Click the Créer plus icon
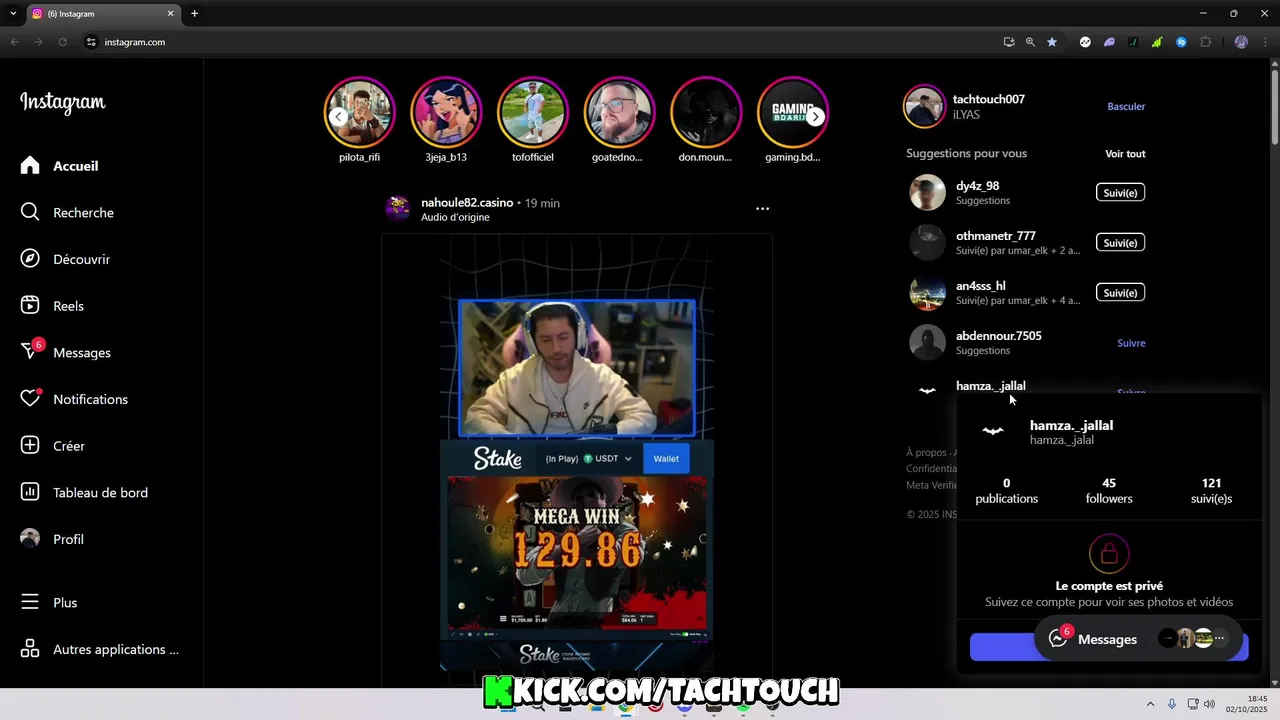The image size is (1280, 720). [x=30, y=446]
